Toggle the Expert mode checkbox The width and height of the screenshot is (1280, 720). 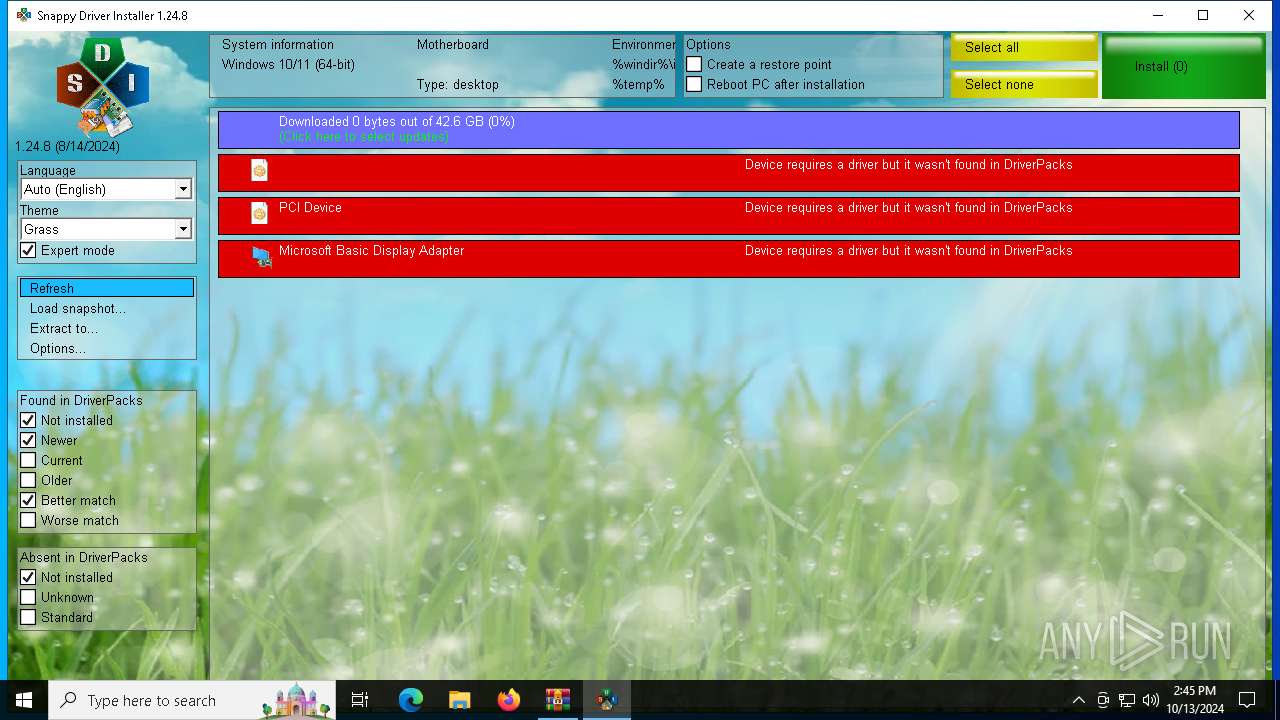(28, 250)
